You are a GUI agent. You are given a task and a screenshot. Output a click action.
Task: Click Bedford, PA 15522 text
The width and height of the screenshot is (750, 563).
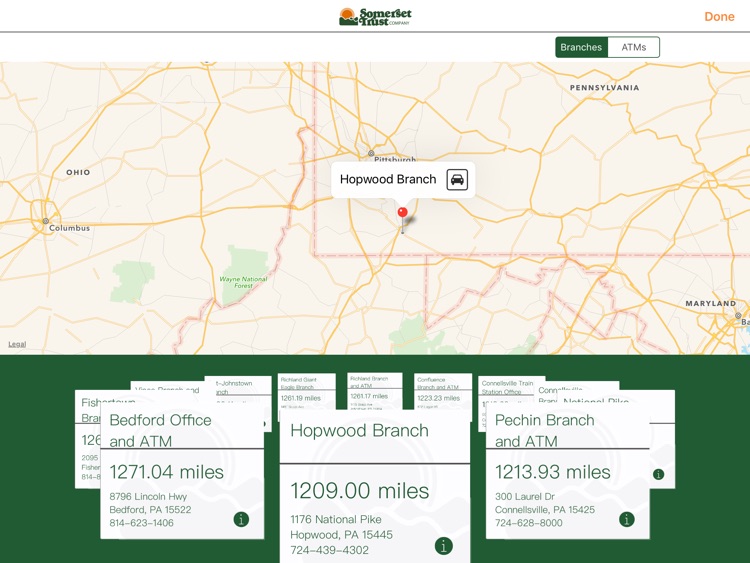tap(150, 509)
